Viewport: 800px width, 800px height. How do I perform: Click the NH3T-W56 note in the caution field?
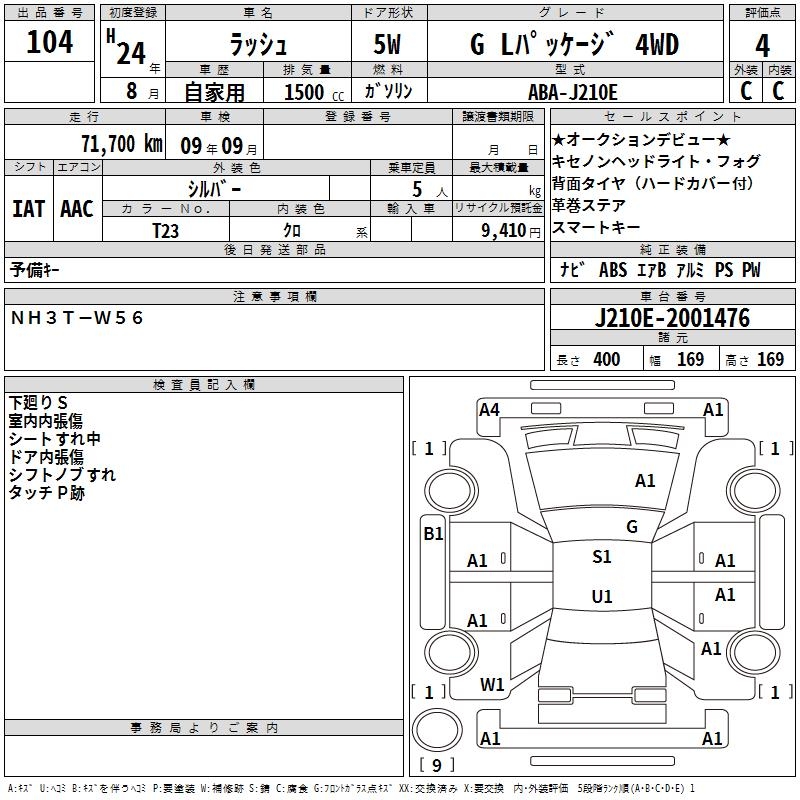[78, 317]
